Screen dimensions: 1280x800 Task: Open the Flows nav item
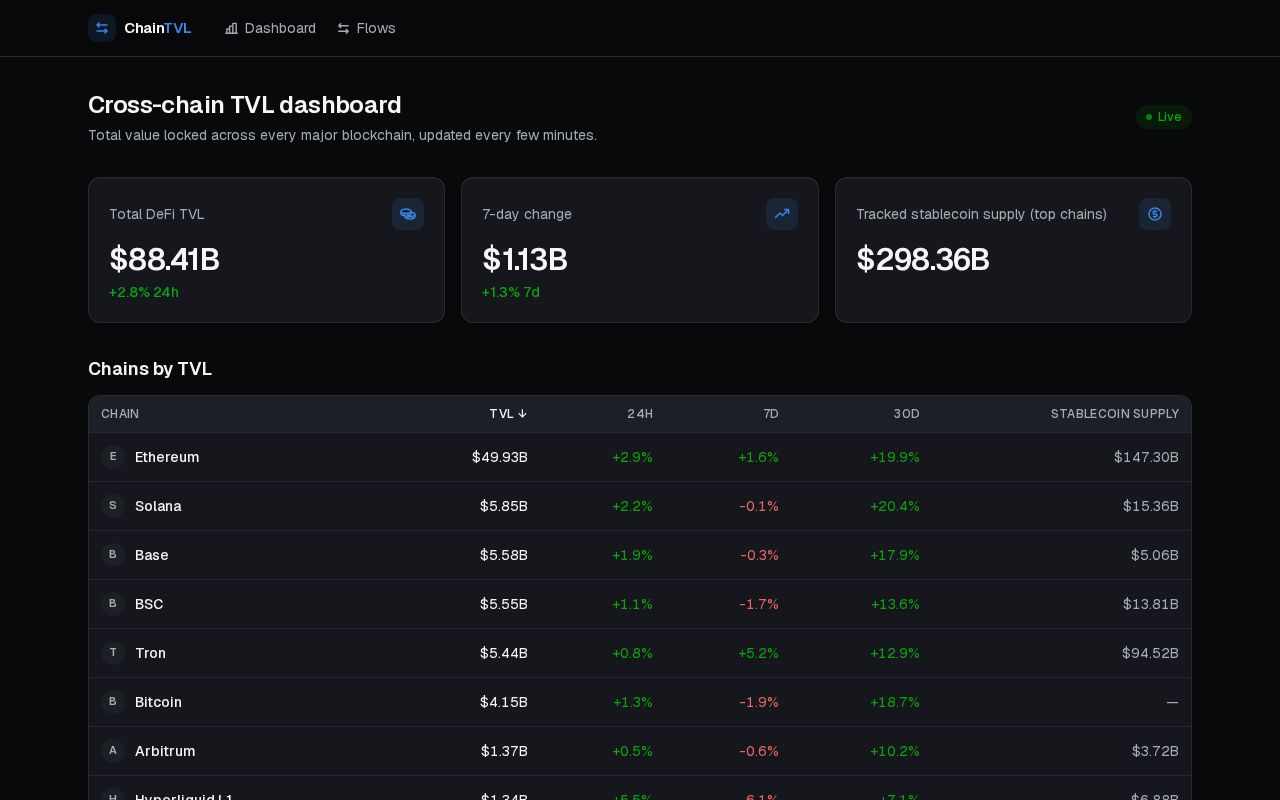(366, 28)
